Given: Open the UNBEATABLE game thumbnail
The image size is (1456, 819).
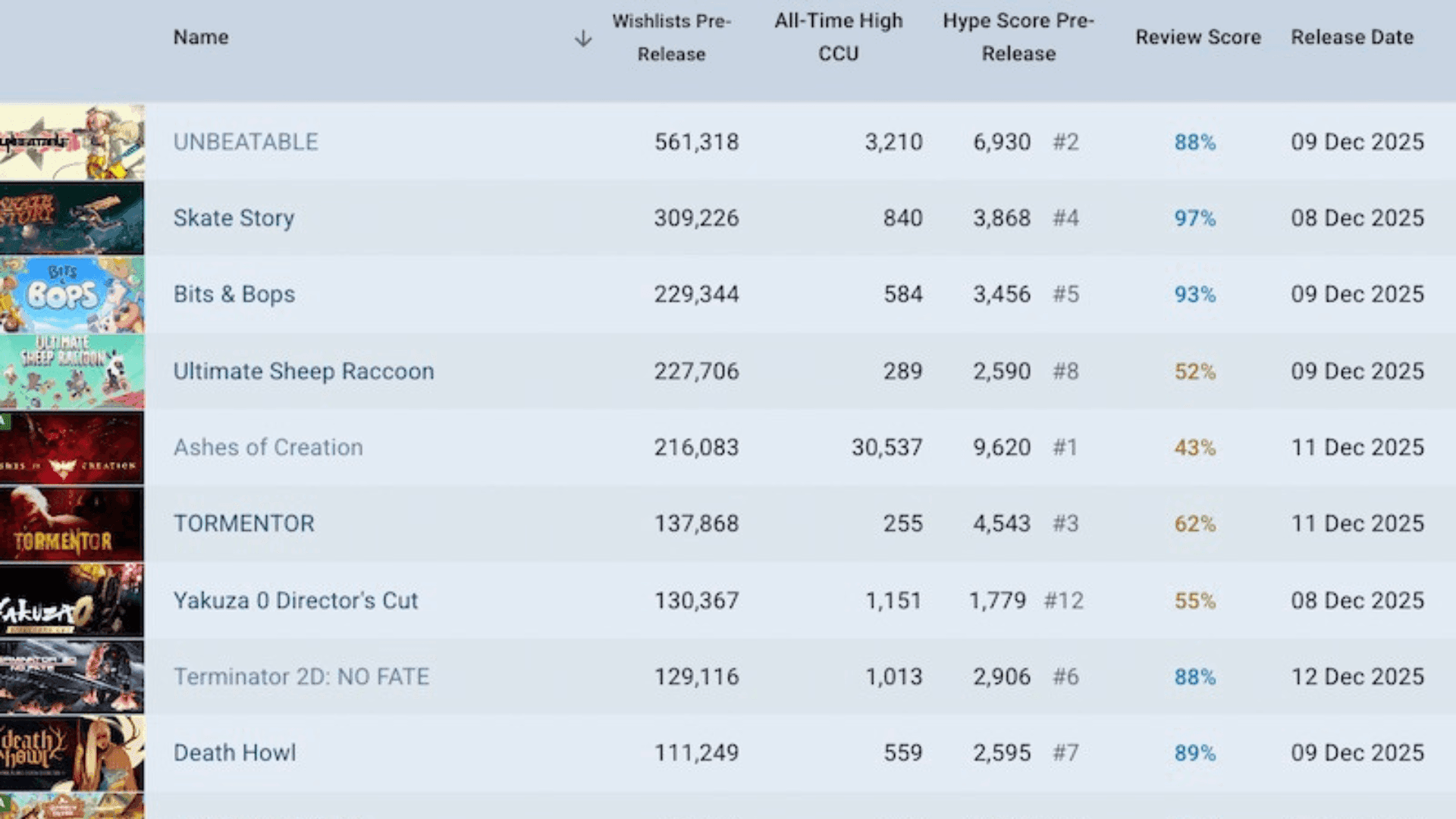Looking at the screenshot, I should (x=72, y=142).
